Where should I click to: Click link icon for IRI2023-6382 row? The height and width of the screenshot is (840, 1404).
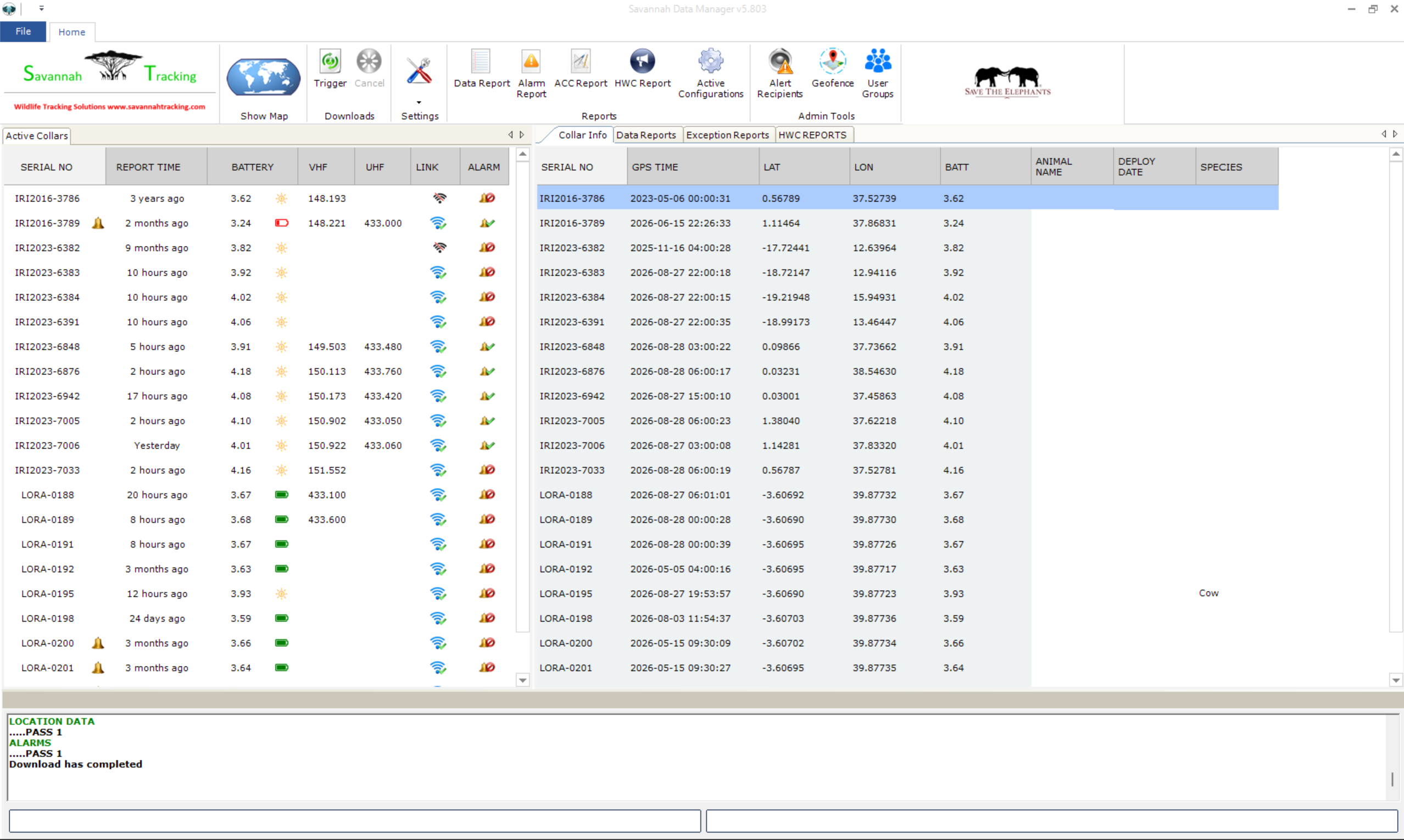[439, 248]
